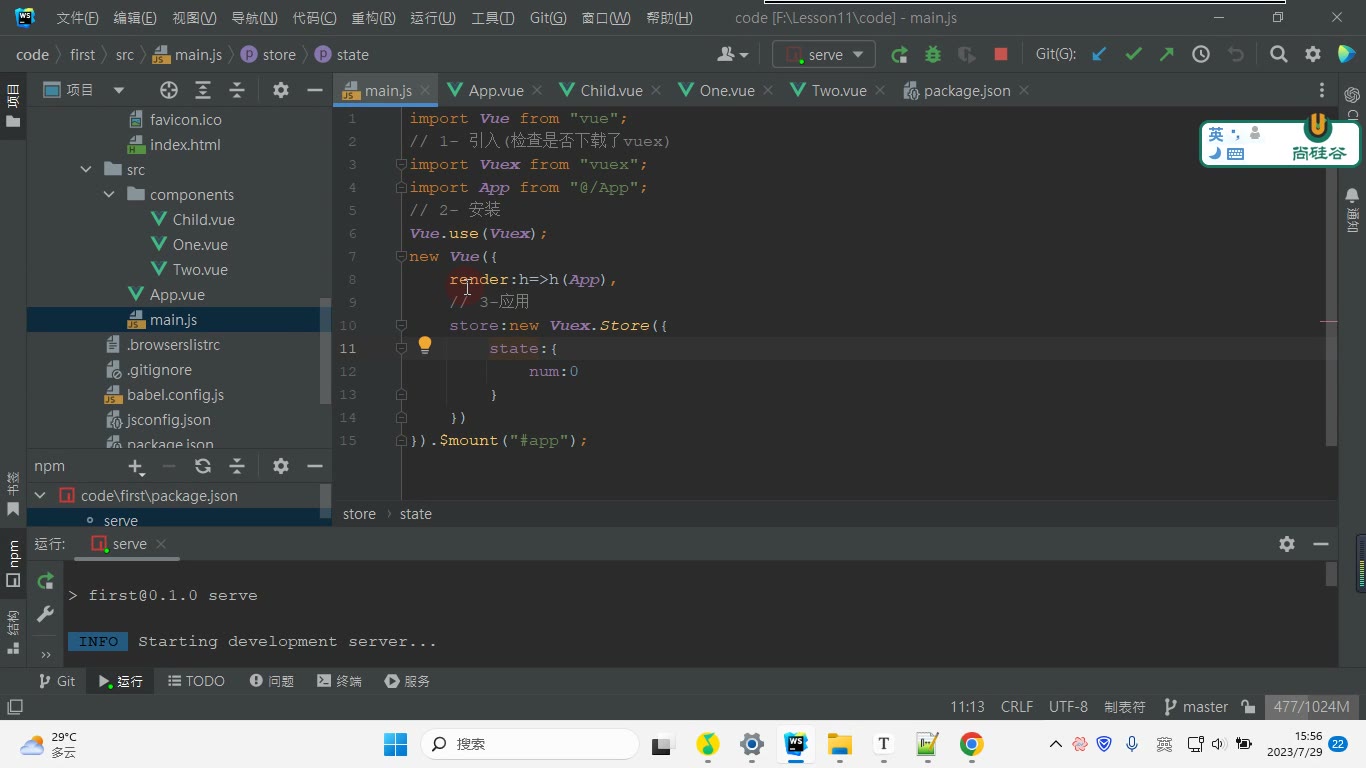Click the green Run button in toolbar

click(x=899, y=55)
